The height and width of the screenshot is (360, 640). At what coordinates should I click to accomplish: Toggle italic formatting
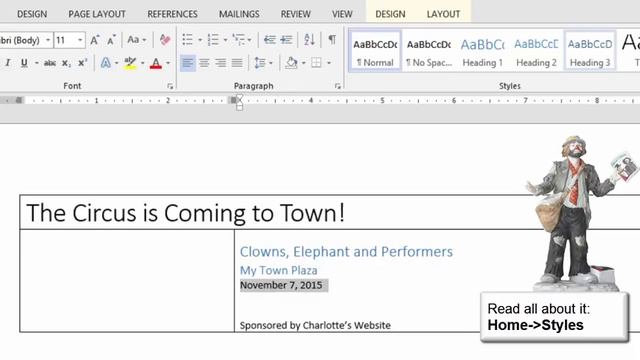point(7,63)
